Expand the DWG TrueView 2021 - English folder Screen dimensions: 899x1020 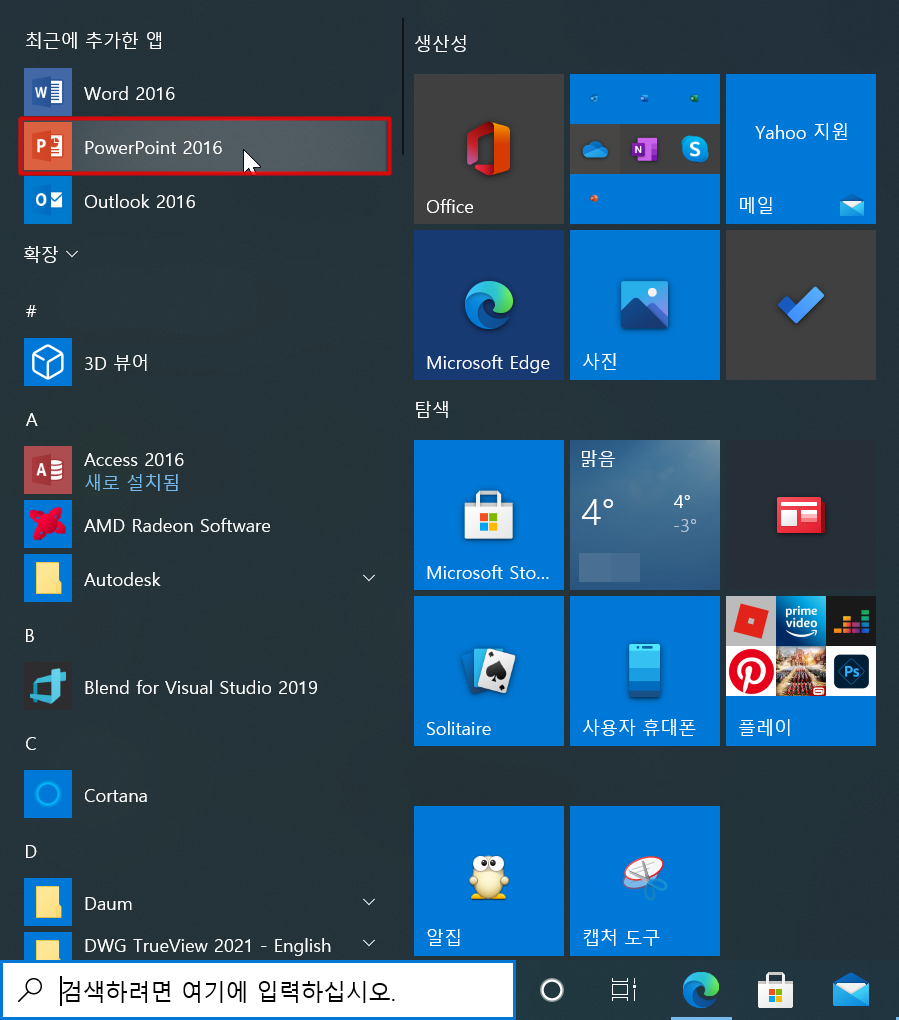point(369,943)
